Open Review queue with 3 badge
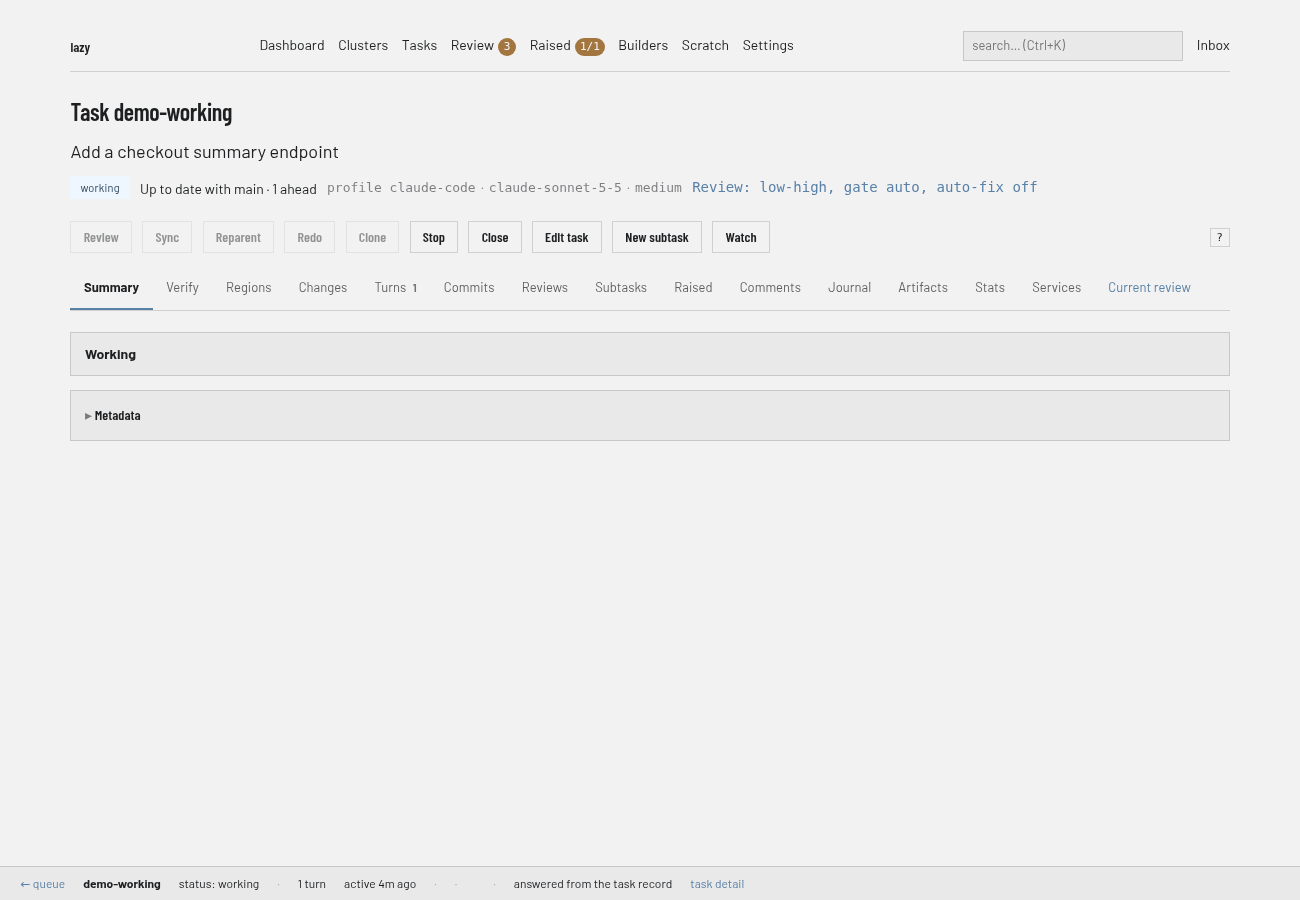The width and height of the screenshot is (1300, 900). [x=483, y=45]
